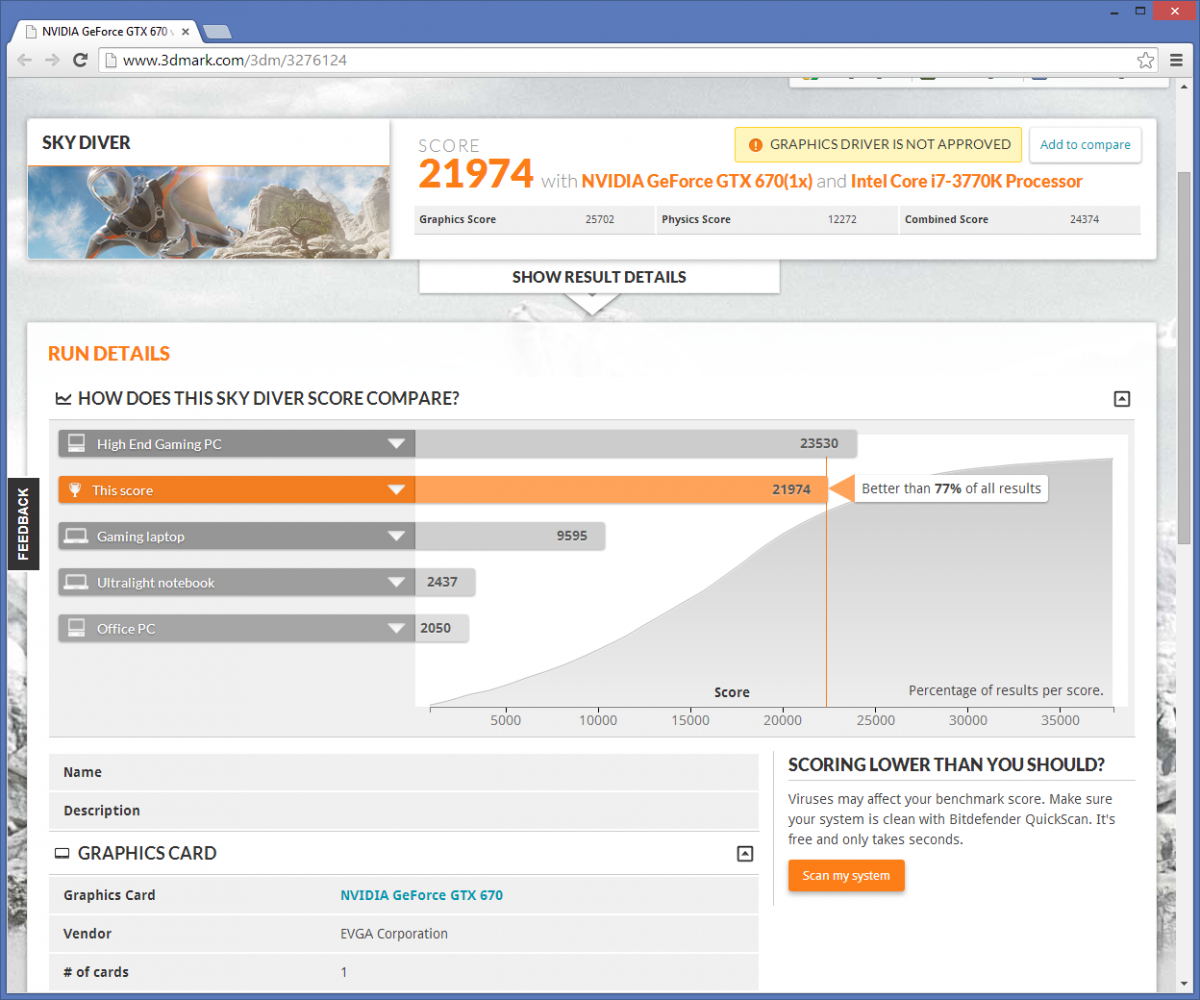This screenshot has height=1000, width=1200.
Task: Click the Scan my system button
Action: click(x=846, y=876)
